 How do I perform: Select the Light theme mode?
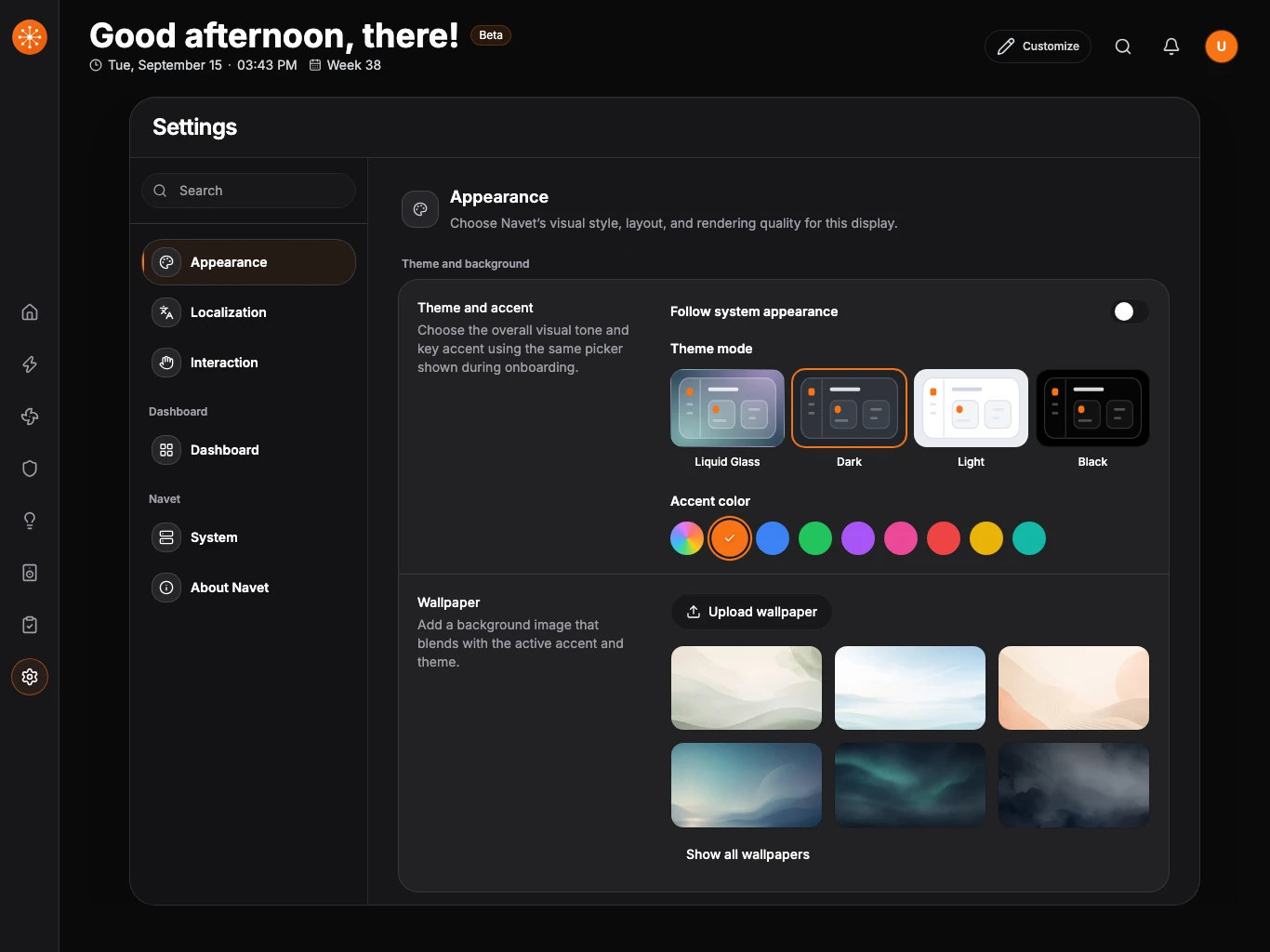(971, 419)
